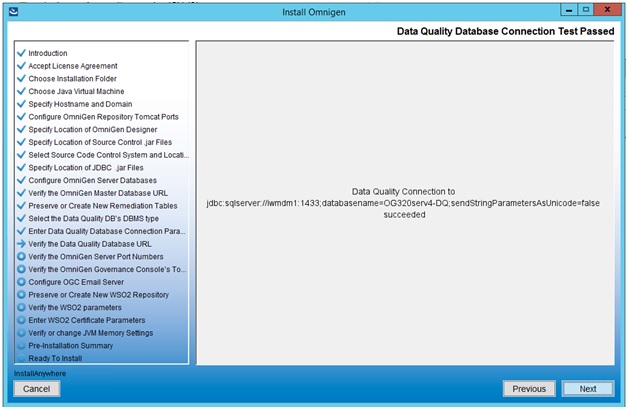Click the current-step arrow beside Verify Data Quality Database URL
The height and width of the screenshot is (409, 628).
tap(22, 244)
